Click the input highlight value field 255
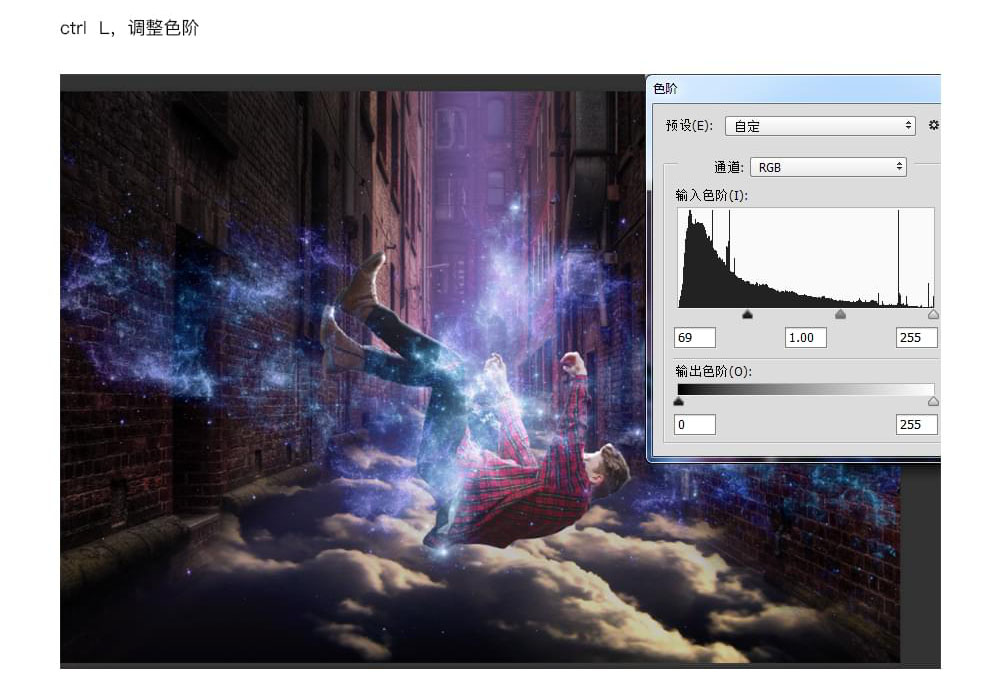Screen dimensions: 1000x684 pyautogui.click(x=916, y=338)
